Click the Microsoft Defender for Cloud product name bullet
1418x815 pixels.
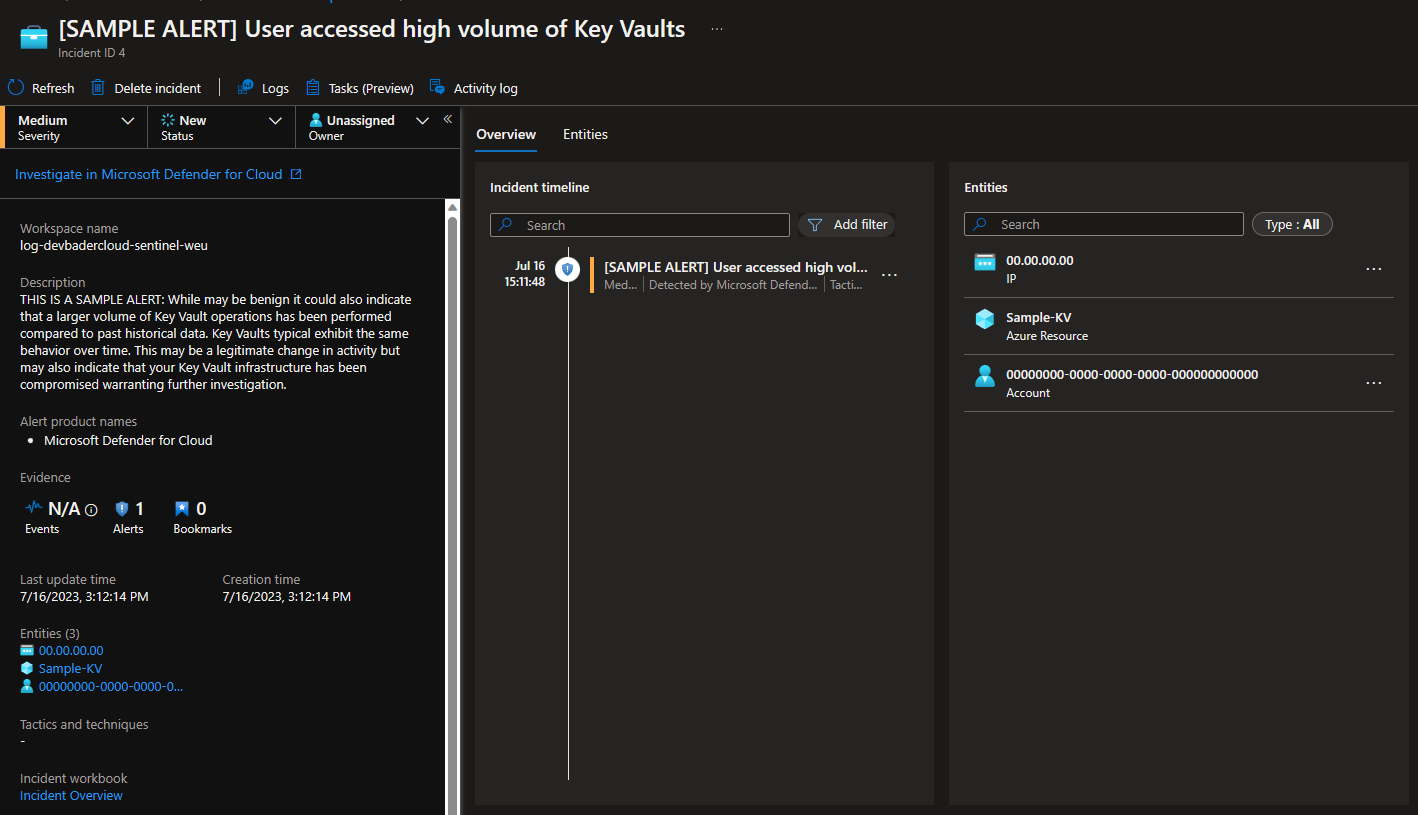point(128,440)
